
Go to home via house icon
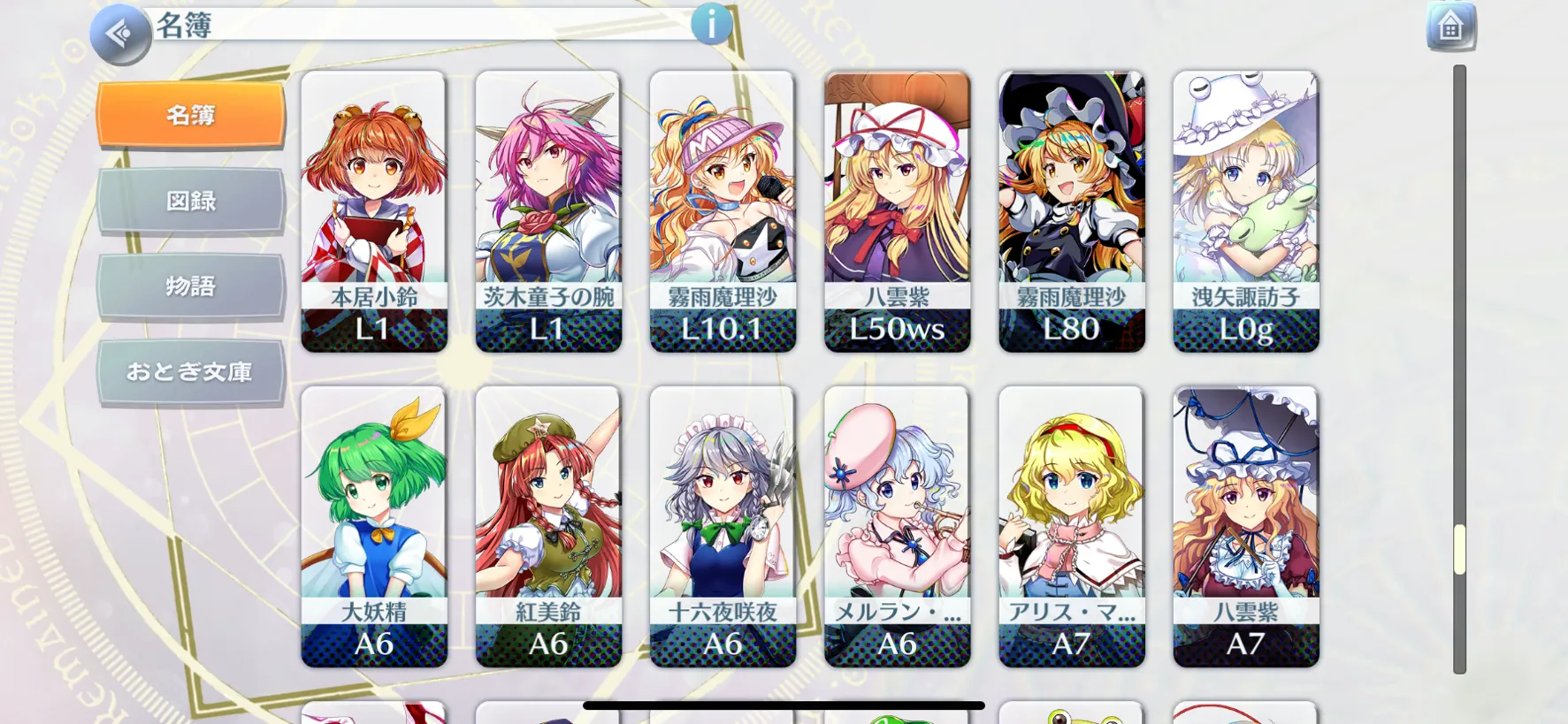click(x=1451, y=27)
